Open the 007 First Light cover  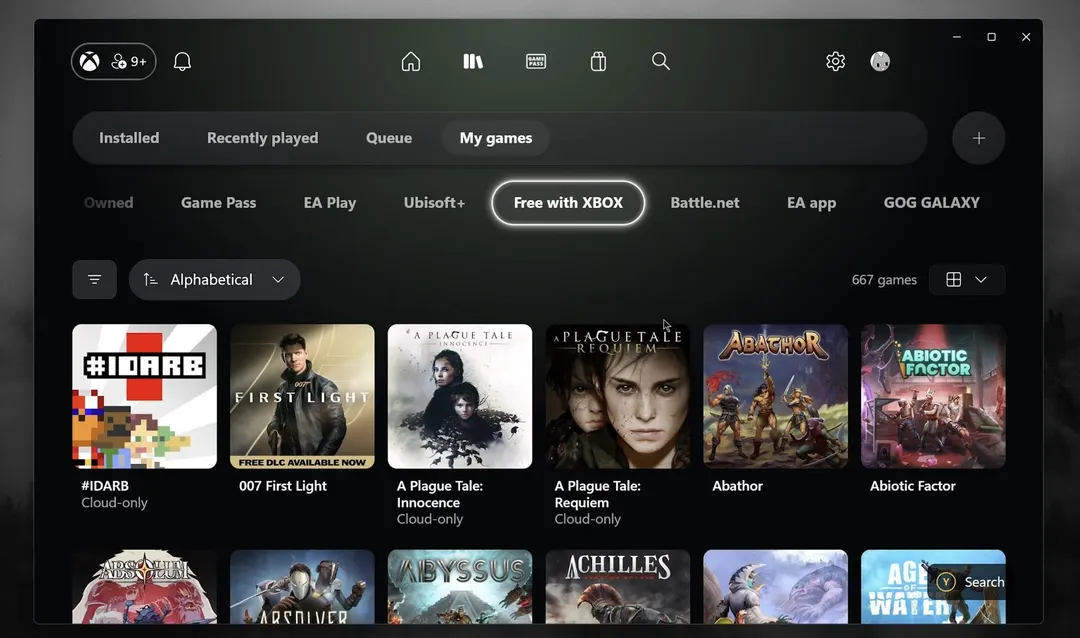(302, 396)
